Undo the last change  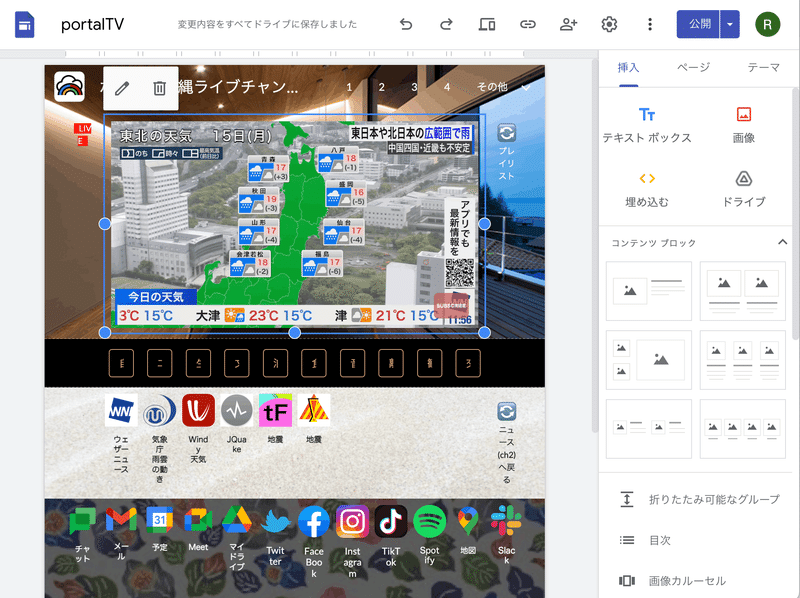[x=406, y=24]
